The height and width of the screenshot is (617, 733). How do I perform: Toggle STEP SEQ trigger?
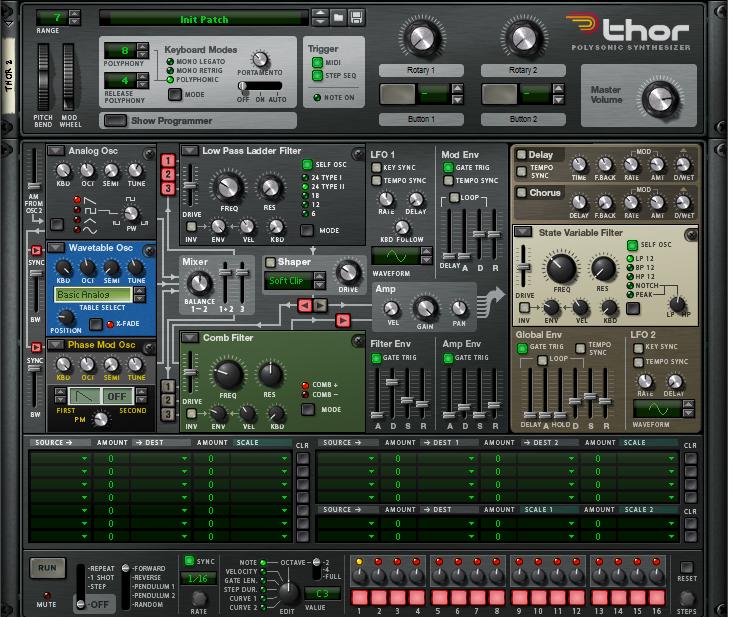point(317,75)
